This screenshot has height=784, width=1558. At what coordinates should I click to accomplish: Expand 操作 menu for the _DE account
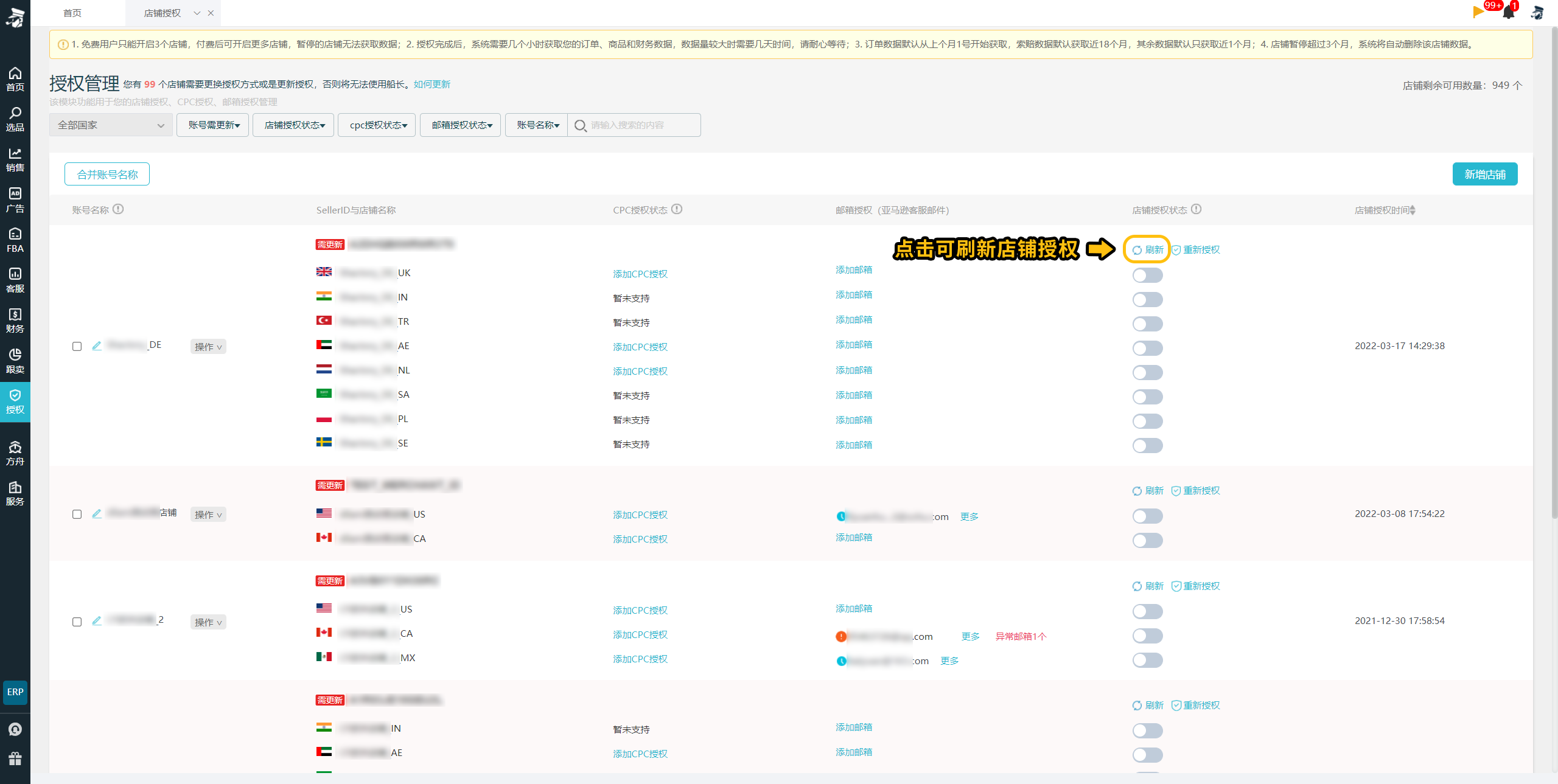pyautogui.click(x=208, y=347)
